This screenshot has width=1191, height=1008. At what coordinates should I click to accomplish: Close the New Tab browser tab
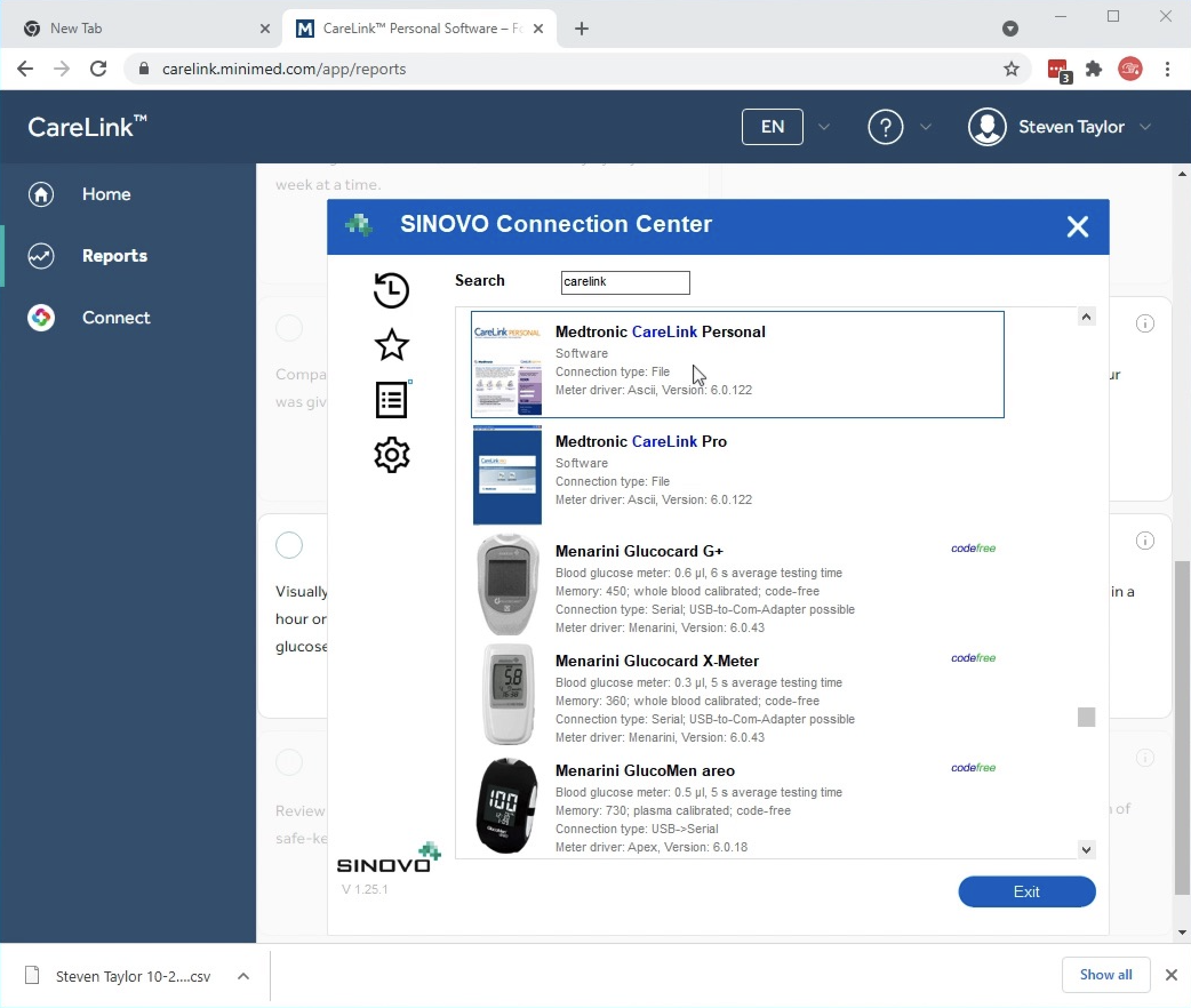[x=265, y=29]
